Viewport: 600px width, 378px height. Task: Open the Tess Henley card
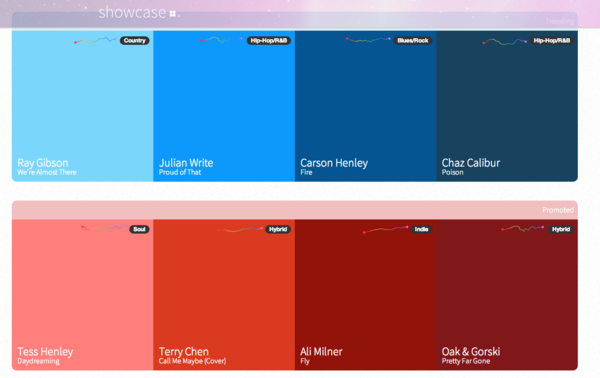pos(83,295)
